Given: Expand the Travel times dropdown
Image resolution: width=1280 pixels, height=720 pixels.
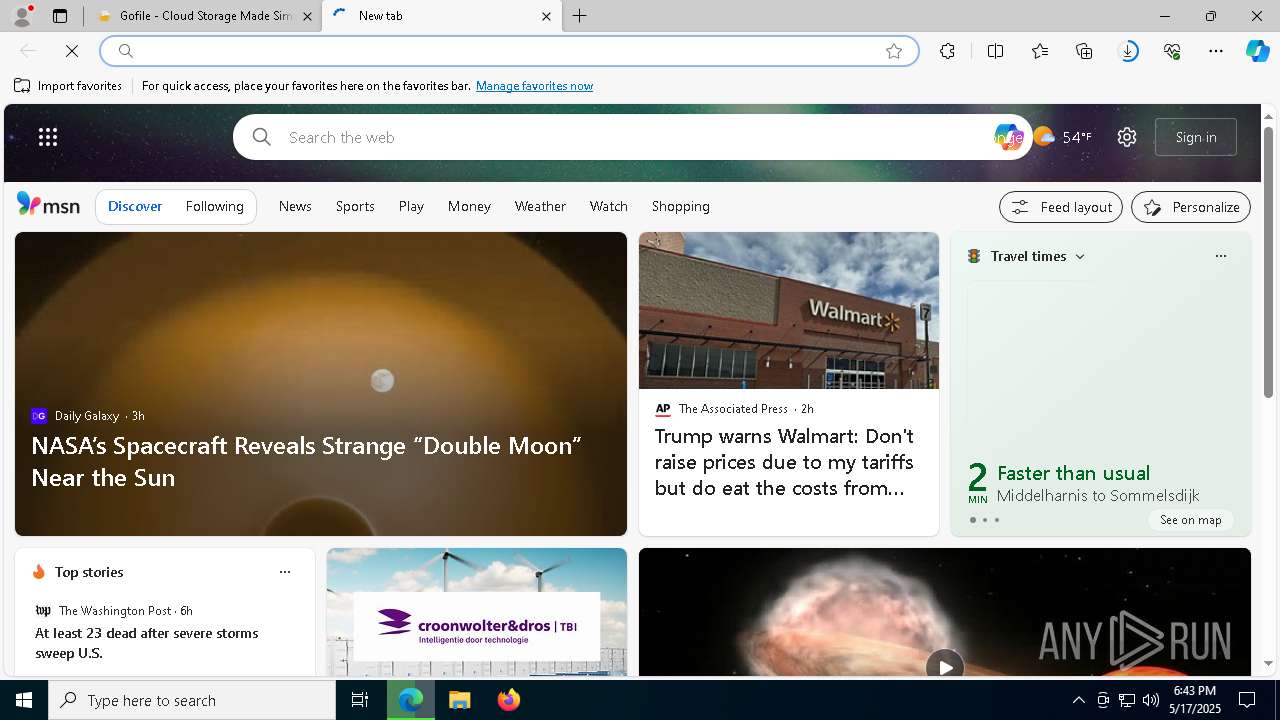Looking at the screenshot, I should (x=1080, y=257).
